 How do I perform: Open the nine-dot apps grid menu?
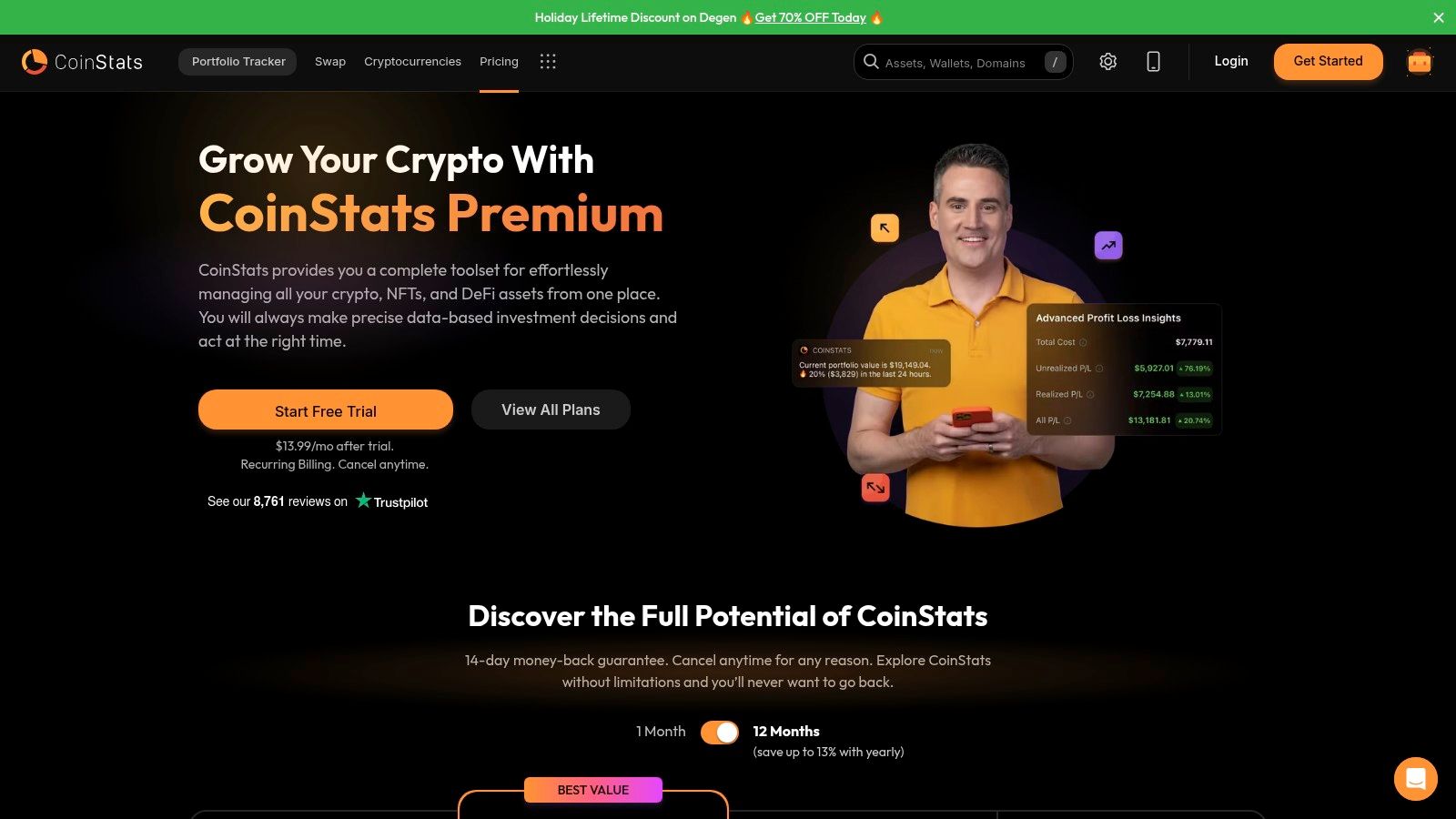548,62
